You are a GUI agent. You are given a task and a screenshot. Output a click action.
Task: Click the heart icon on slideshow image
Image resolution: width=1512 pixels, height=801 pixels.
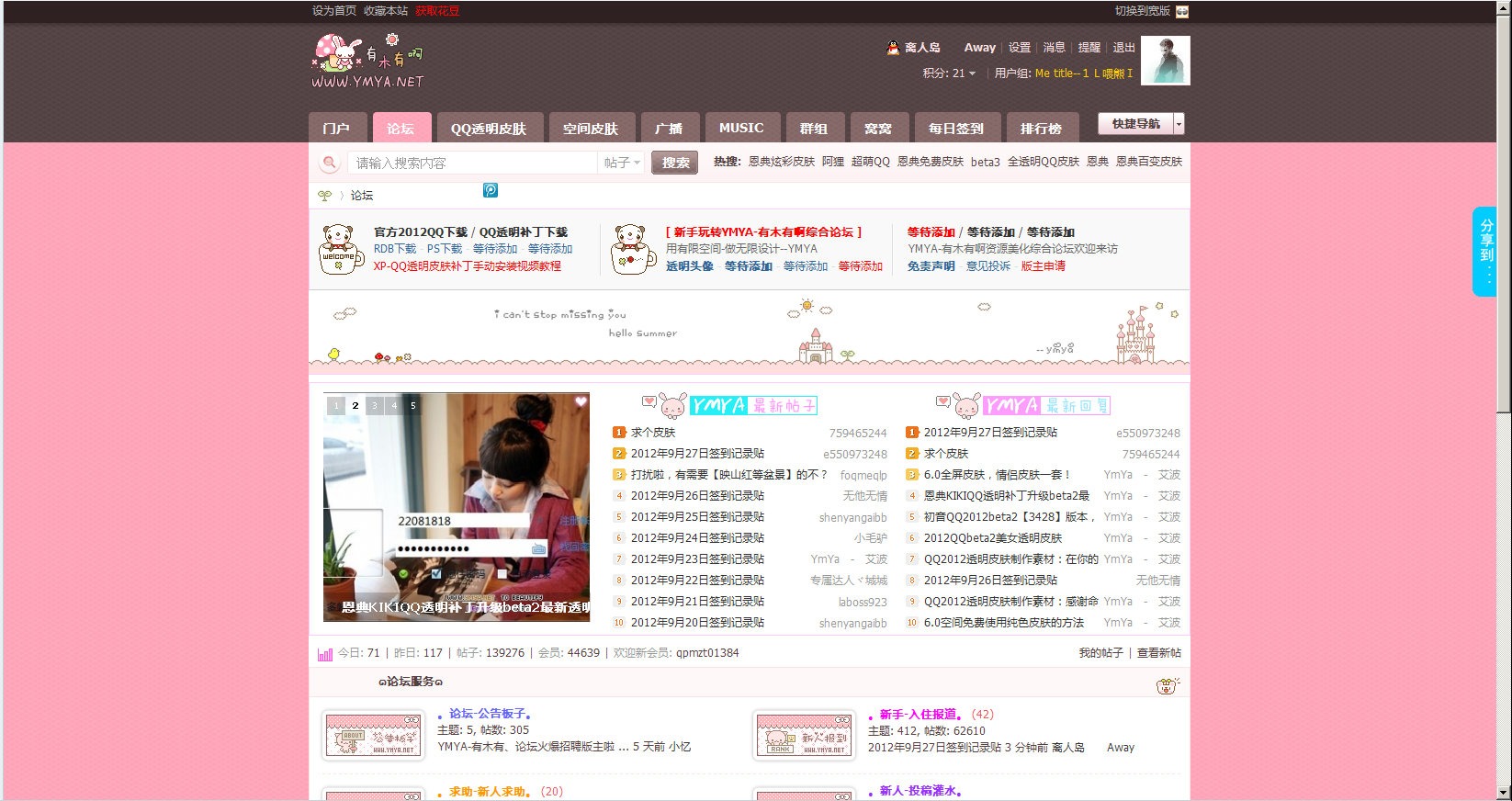[581, 401]
